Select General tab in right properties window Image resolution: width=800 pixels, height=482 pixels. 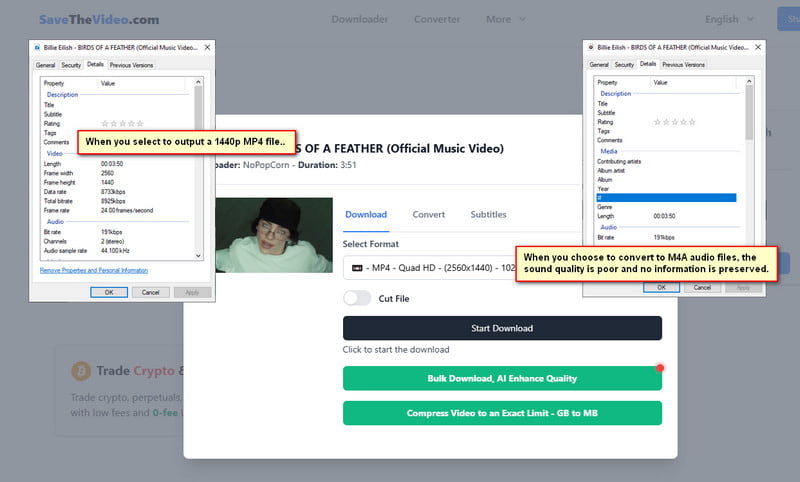pos(599,65)
